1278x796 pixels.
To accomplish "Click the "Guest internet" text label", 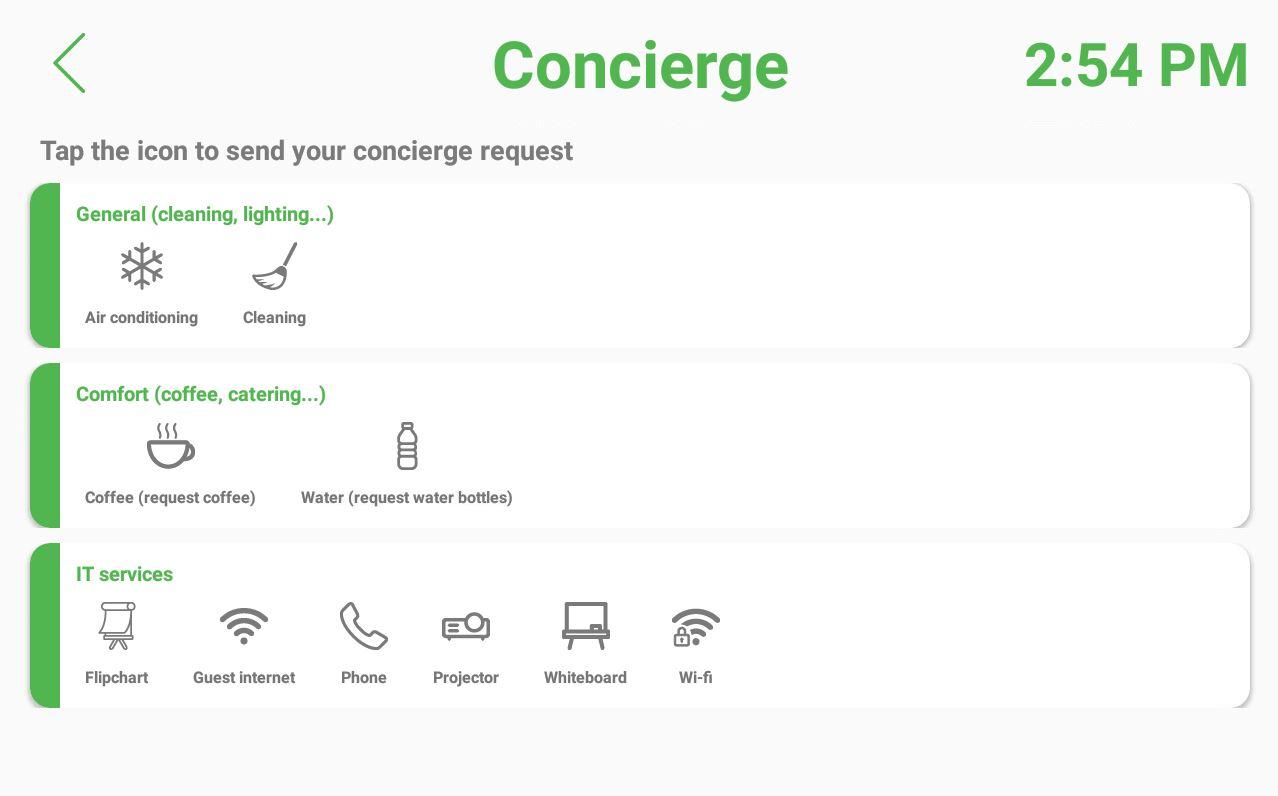I will pyautogui.click(x=244, y=678).
